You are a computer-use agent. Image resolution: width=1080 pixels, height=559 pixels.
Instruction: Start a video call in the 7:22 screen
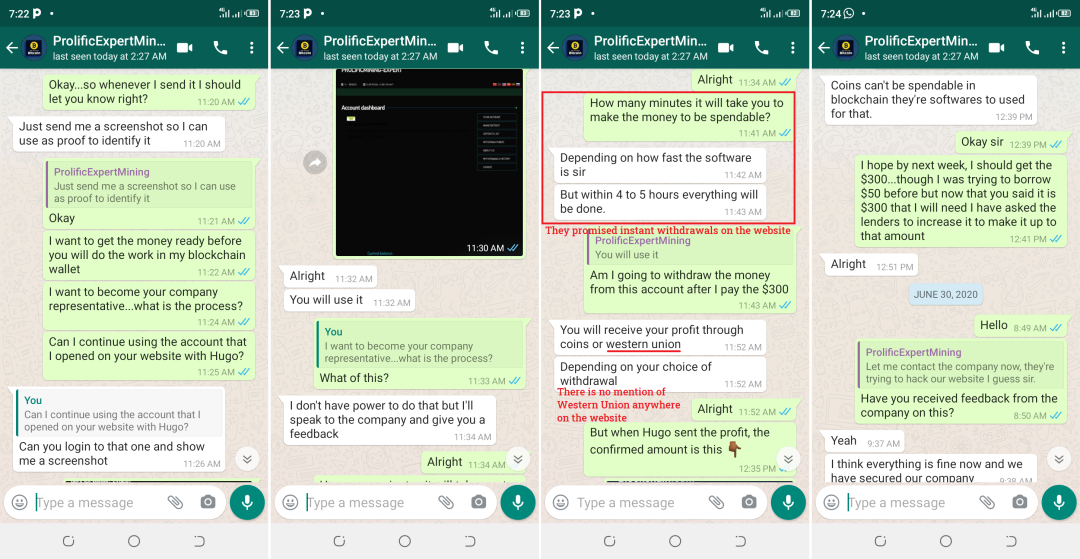[185, 48]
